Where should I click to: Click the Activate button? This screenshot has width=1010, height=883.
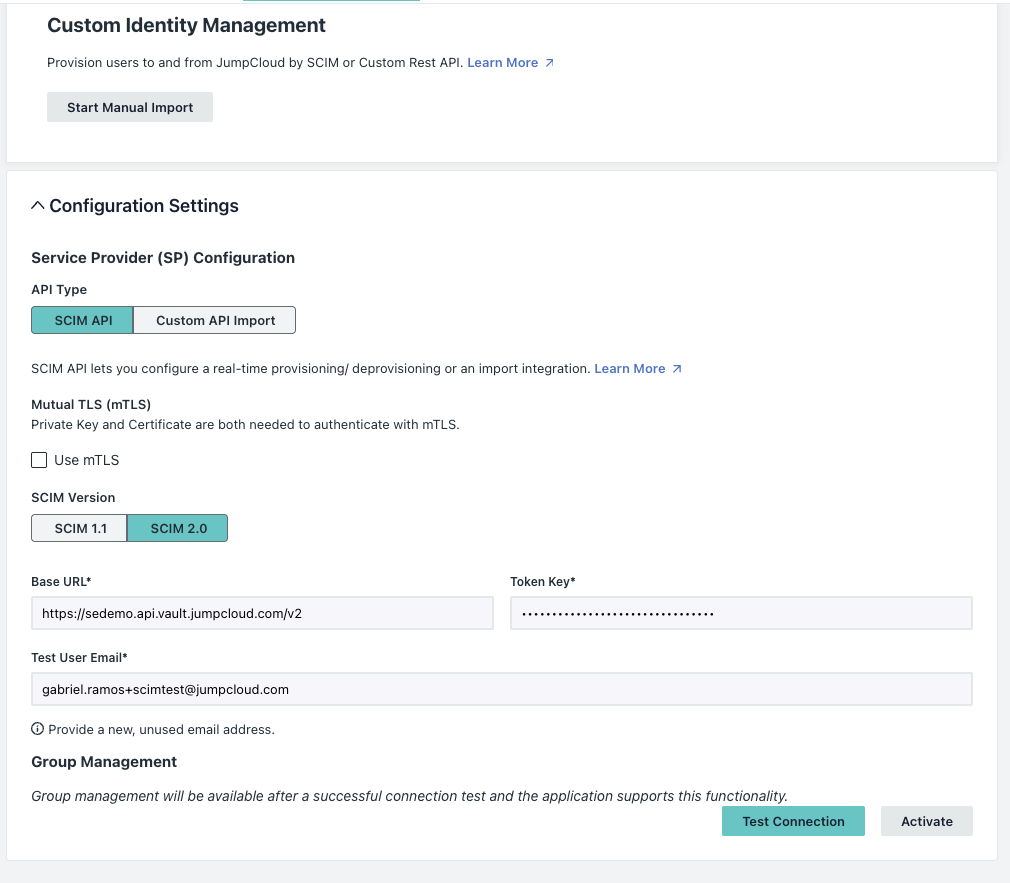[926, 820]
